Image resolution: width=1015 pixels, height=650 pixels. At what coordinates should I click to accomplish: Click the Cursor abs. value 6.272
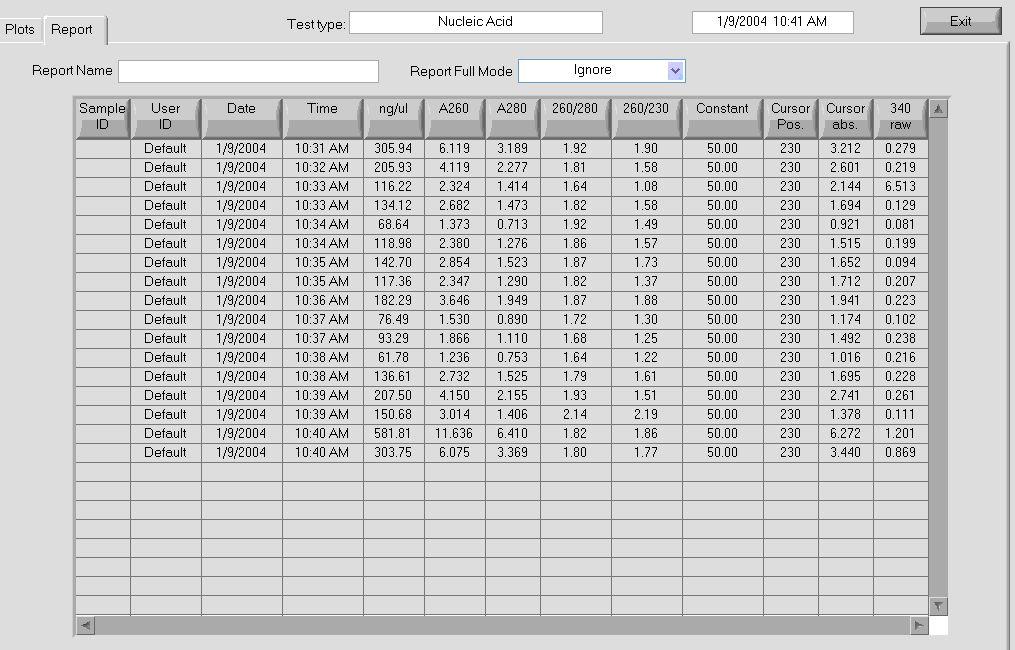[x=845, y=433]
